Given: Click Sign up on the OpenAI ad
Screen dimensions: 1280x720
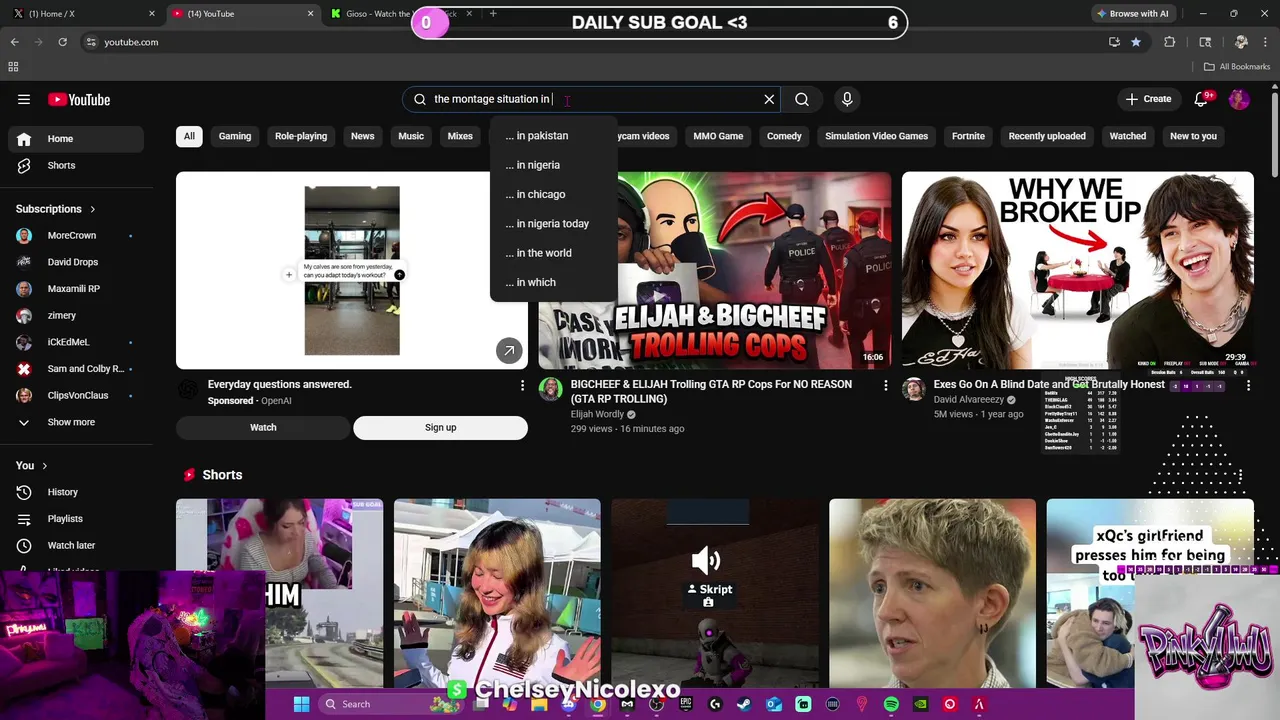Looking at the screenshot, I should point(440,427).
